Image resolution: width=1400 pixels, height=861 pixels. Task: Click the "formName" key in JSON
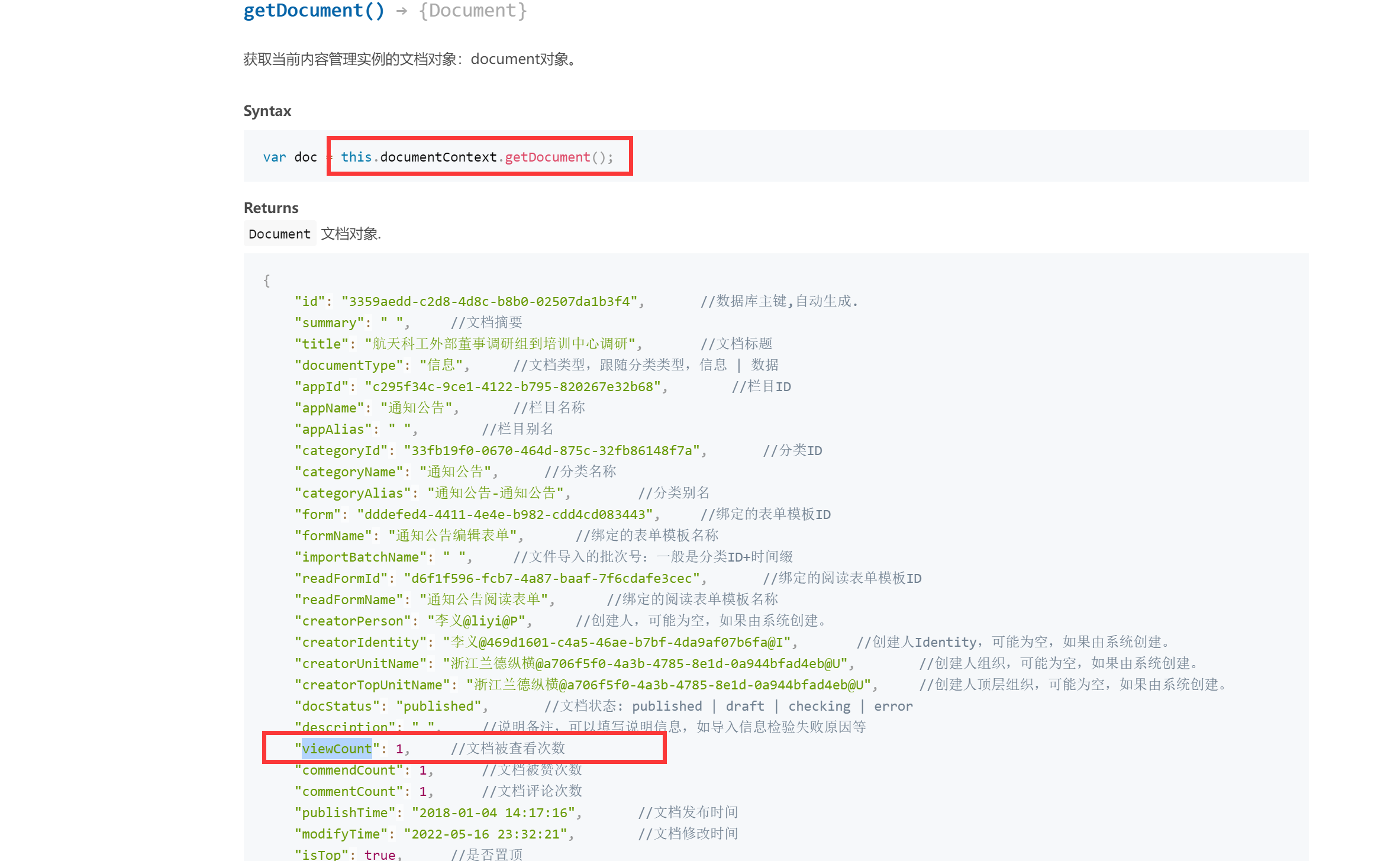coord(333,536)
